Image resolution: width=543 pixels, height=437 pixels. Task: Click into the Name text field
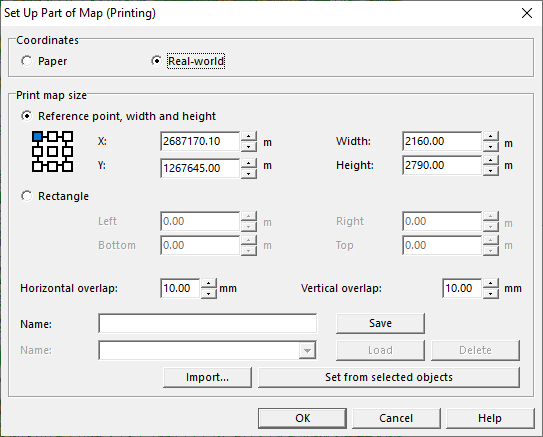[x=207, y=323]
